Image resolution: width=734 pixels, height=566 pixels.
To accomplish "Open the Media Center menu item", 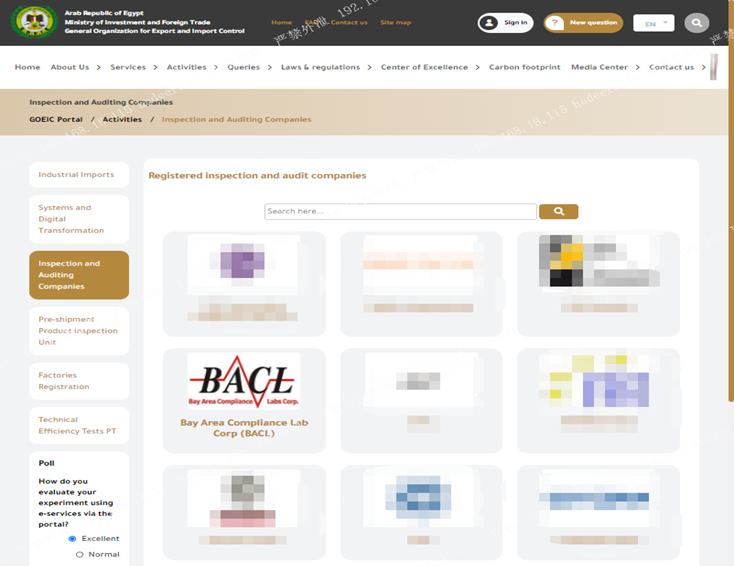I will (x=599, y=67).
